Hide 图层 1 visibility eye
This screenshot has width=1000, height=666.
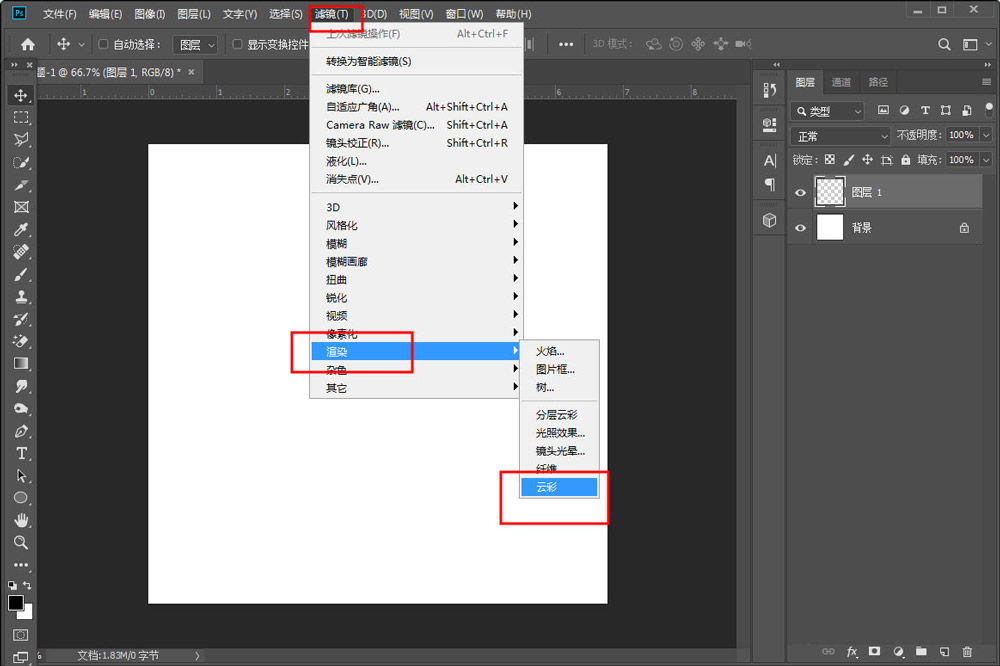click(x=800, y=193)
